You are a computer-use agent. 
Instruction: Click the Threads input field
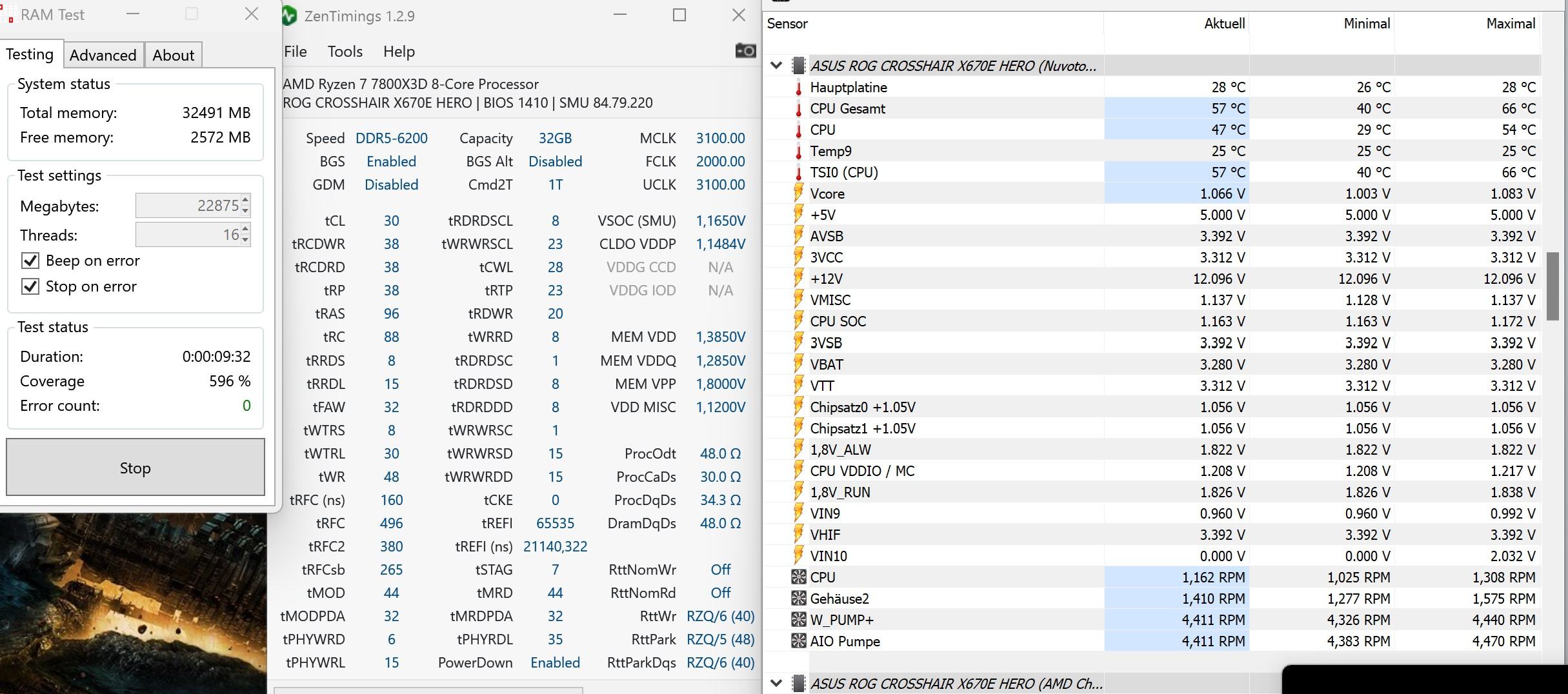tap(188, 235)
